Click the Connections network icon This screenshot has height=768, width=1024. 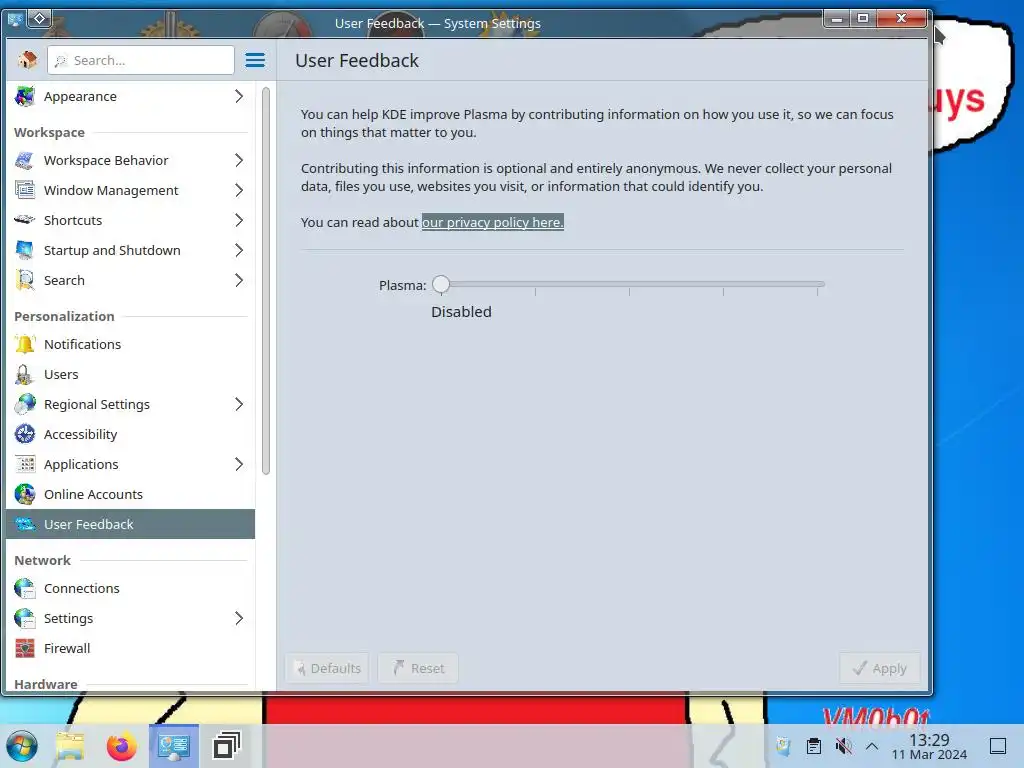pos(25,588)
